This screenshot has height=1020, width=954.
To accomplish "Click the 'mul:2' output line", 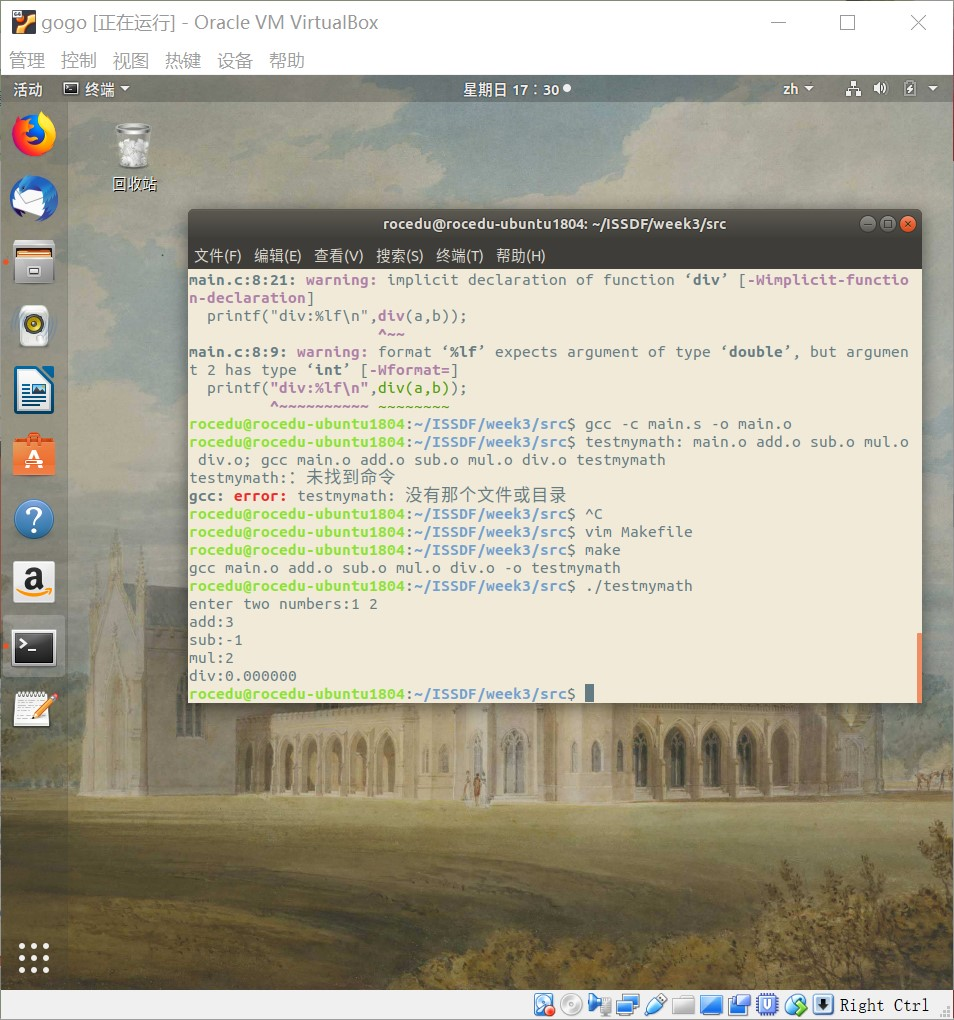I will tap(211, 658).
